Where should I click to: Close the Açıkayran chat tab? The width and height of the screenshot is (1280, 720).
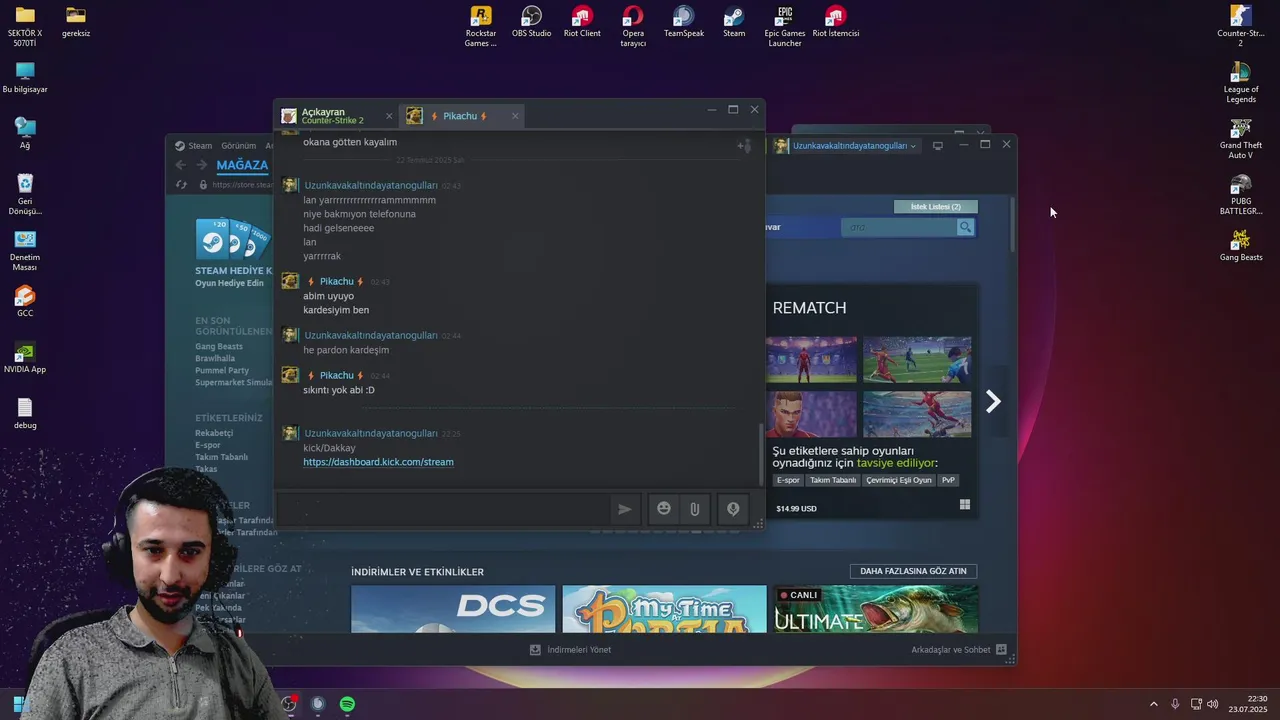click(389, 116)
